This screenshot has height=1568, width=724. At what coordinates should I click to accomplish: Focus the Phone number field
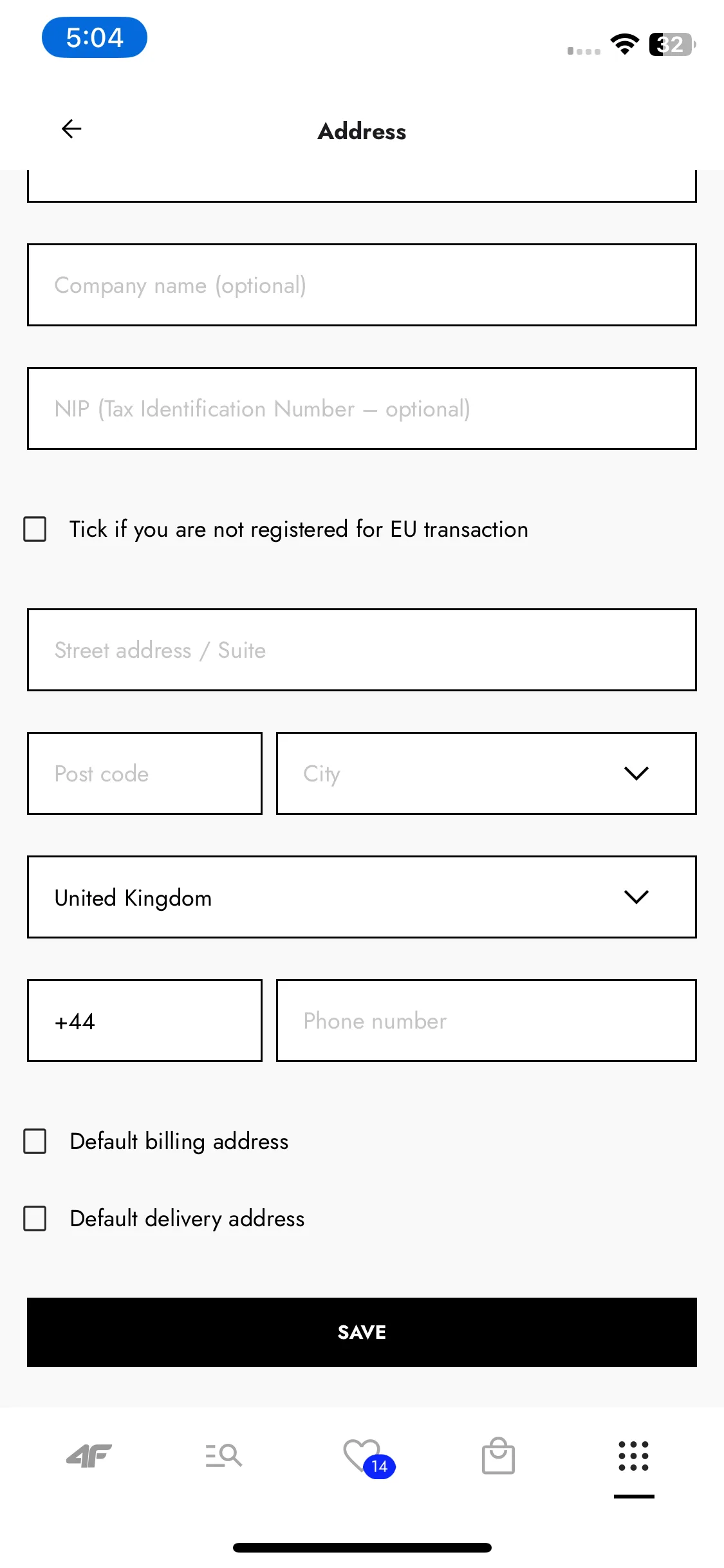[x=487, y=1020]
